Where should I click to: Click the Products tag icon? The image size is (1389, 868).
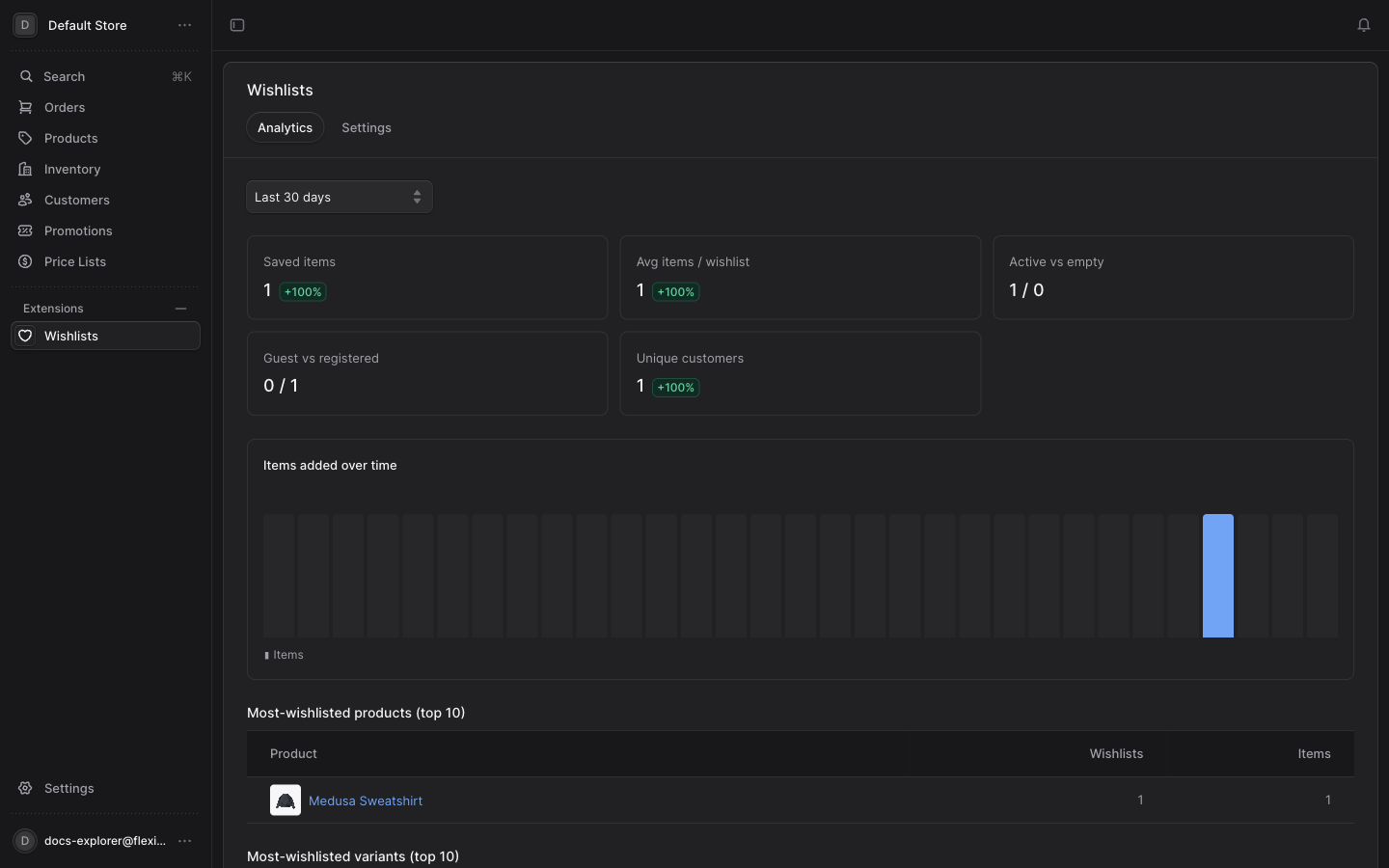pos(26,138)
